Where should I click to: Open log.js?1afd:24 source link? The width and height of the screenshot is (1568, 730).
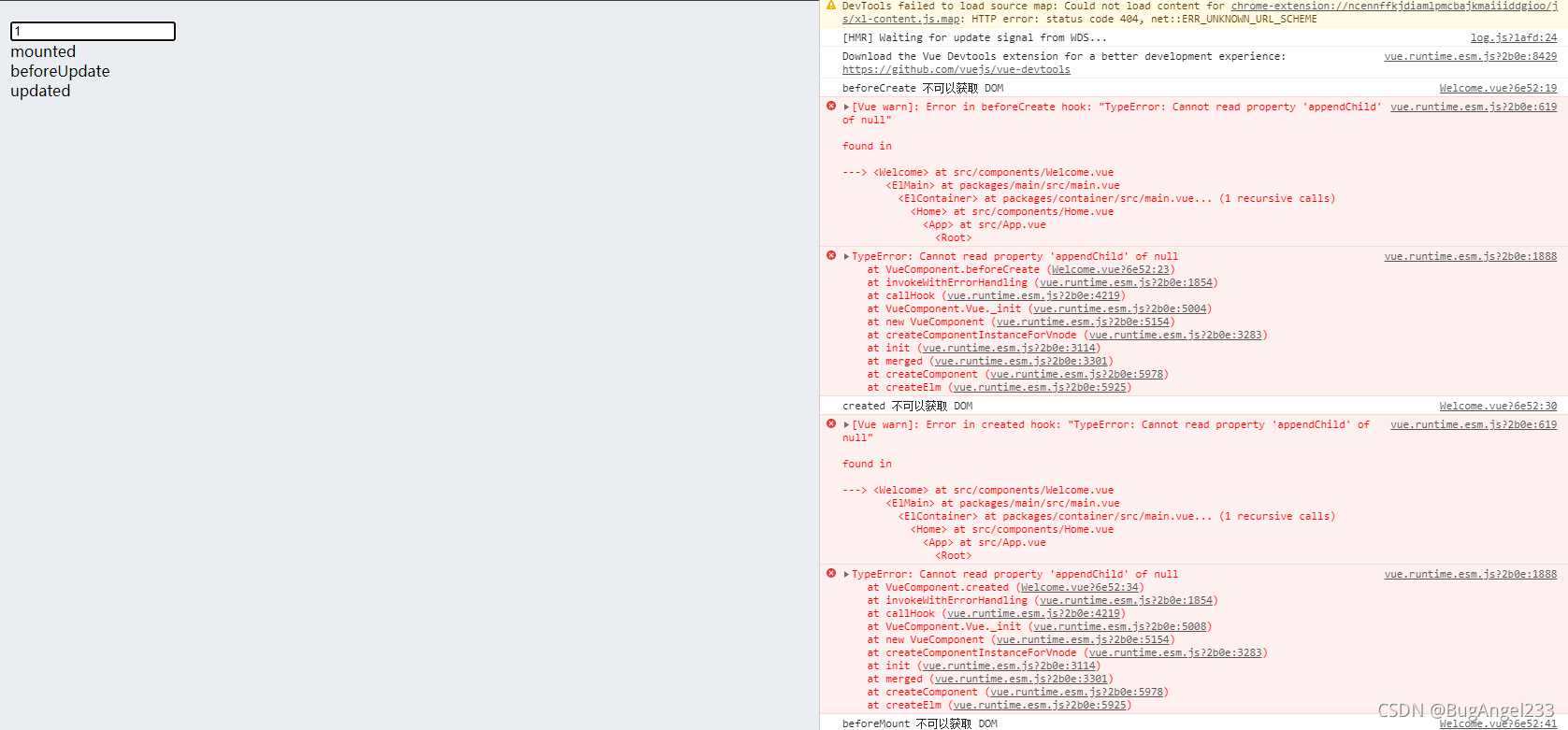1514,38
